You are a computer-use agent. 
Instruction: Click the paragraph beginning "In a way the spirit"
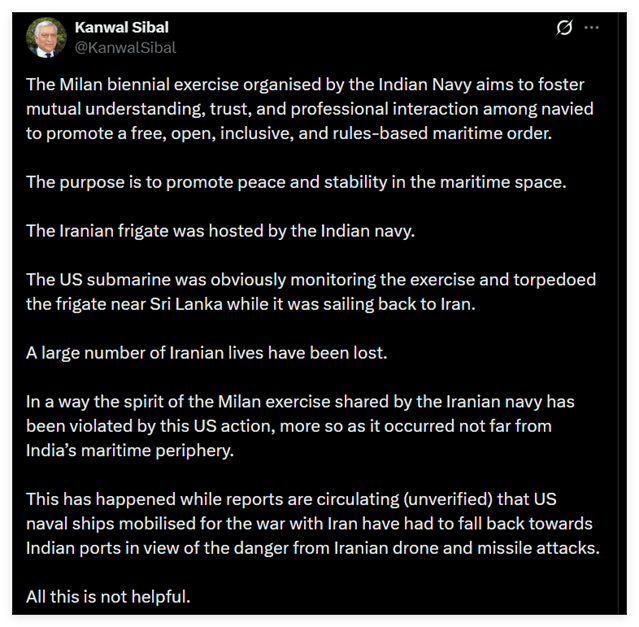tap(300, 428)
